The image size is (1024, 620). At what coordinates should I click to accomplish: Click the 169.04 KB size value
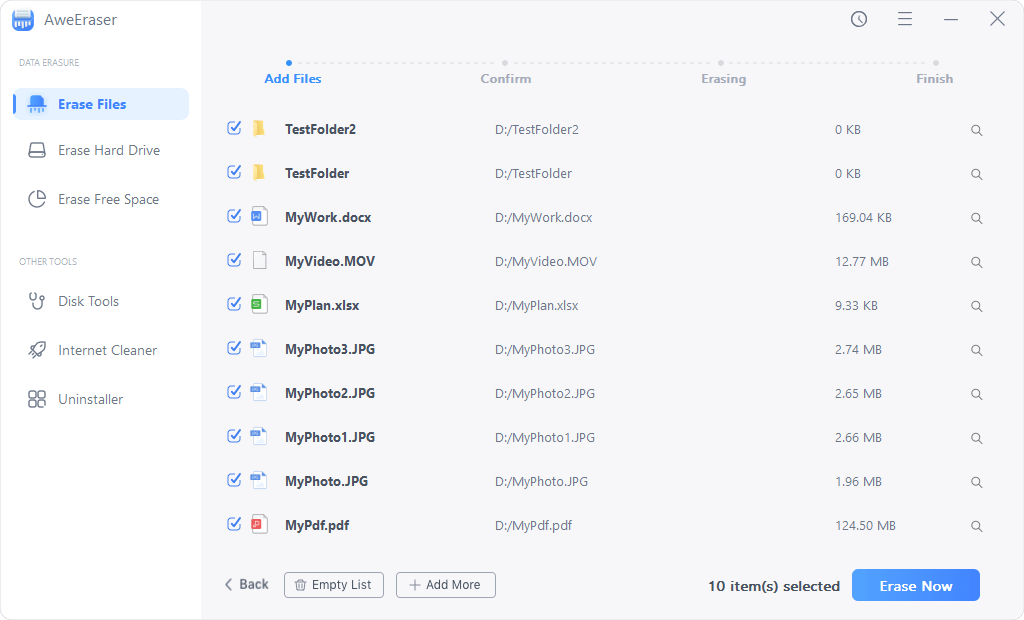(x=863, y=218)
